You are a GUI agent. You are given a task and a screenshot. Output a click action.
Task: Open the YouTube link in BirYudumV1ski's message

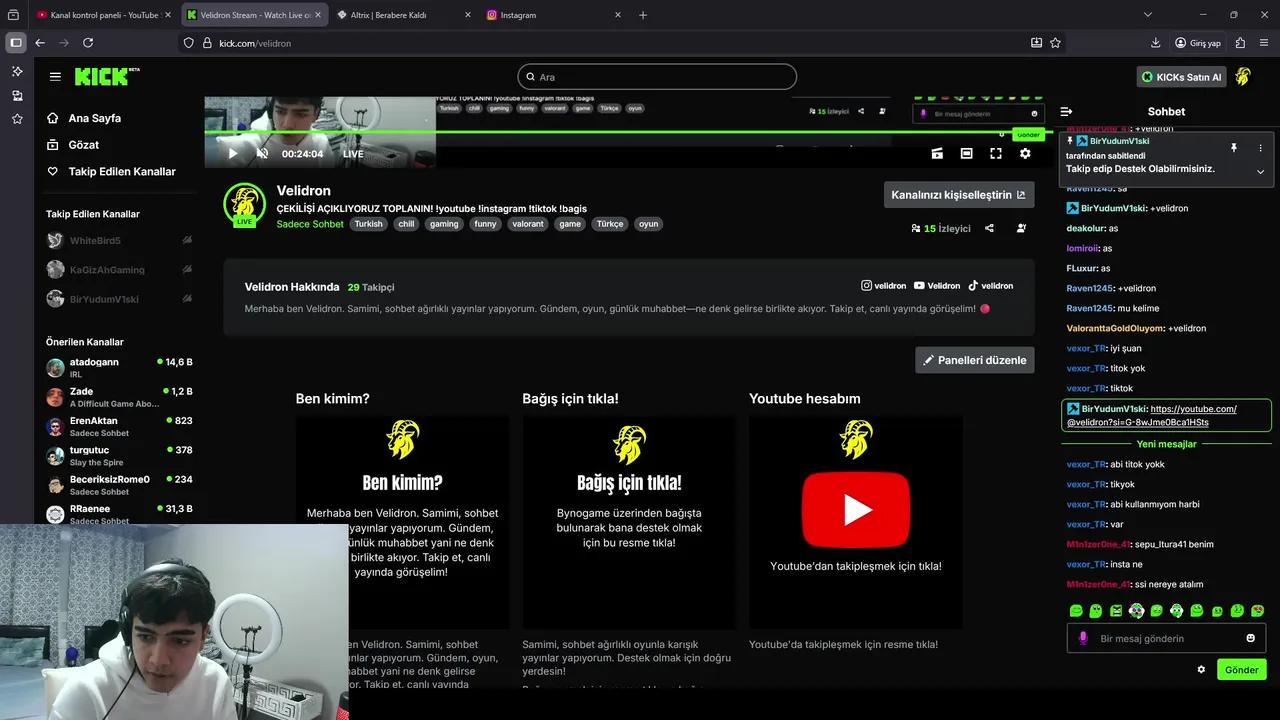pyautogui.click(x=1152, y=415)
